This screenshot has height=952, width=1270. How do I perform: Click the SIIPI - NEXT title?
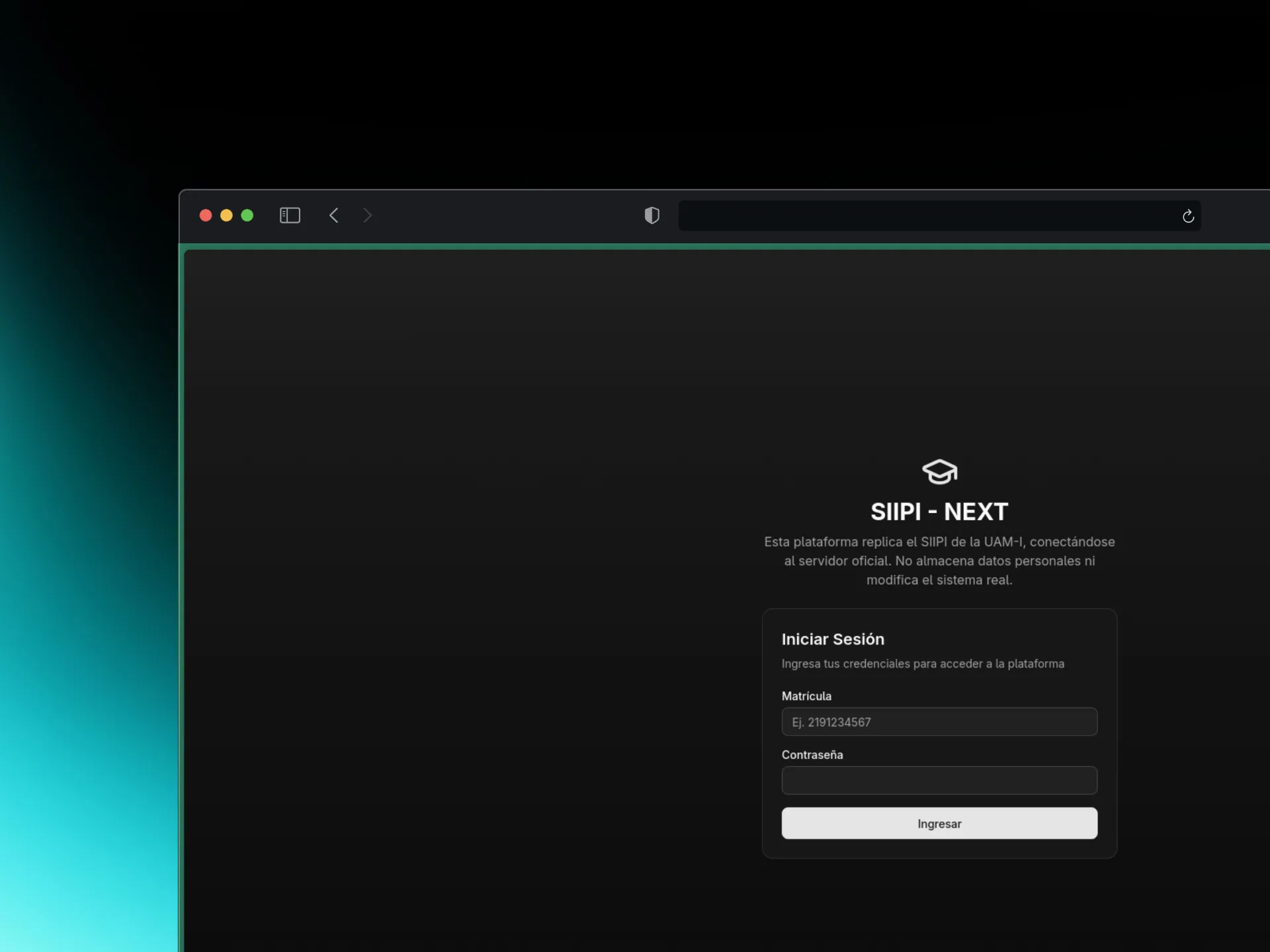tap(939, 512)
